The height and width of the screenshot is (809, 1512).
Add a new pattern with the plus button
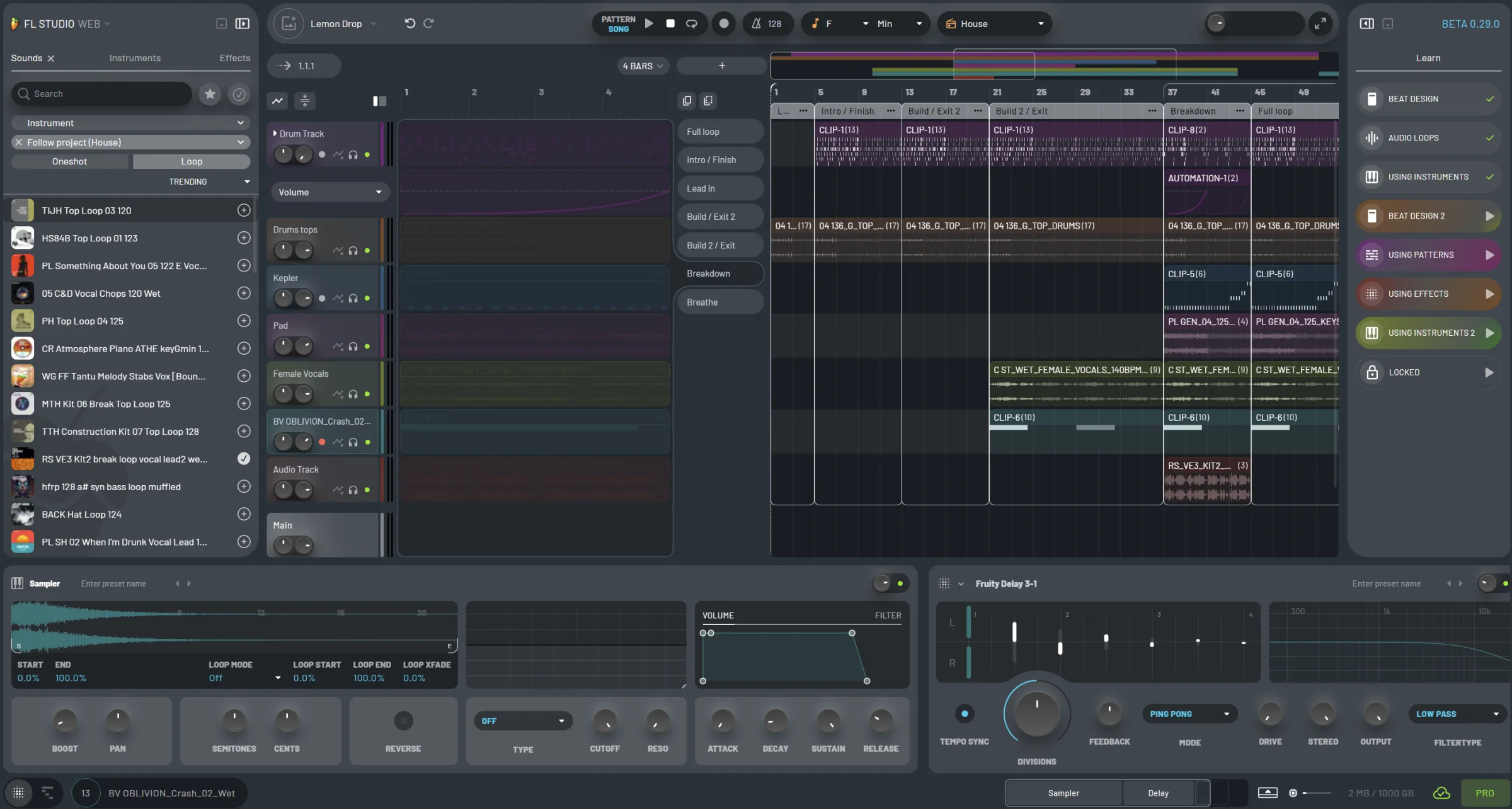[721, 66]
